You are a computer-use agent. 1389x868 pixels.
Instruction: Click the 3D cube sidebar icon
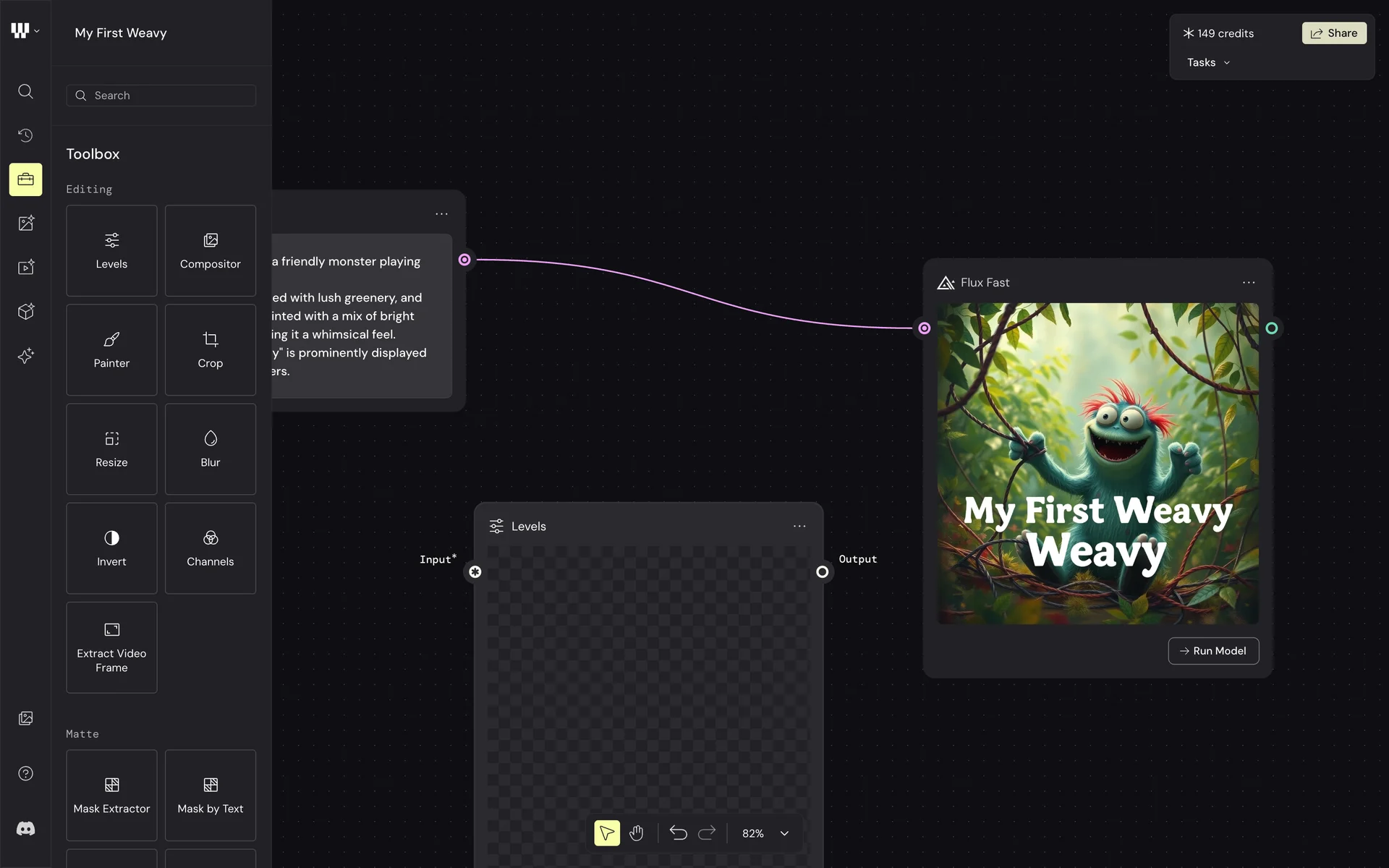tap(25, 312)
